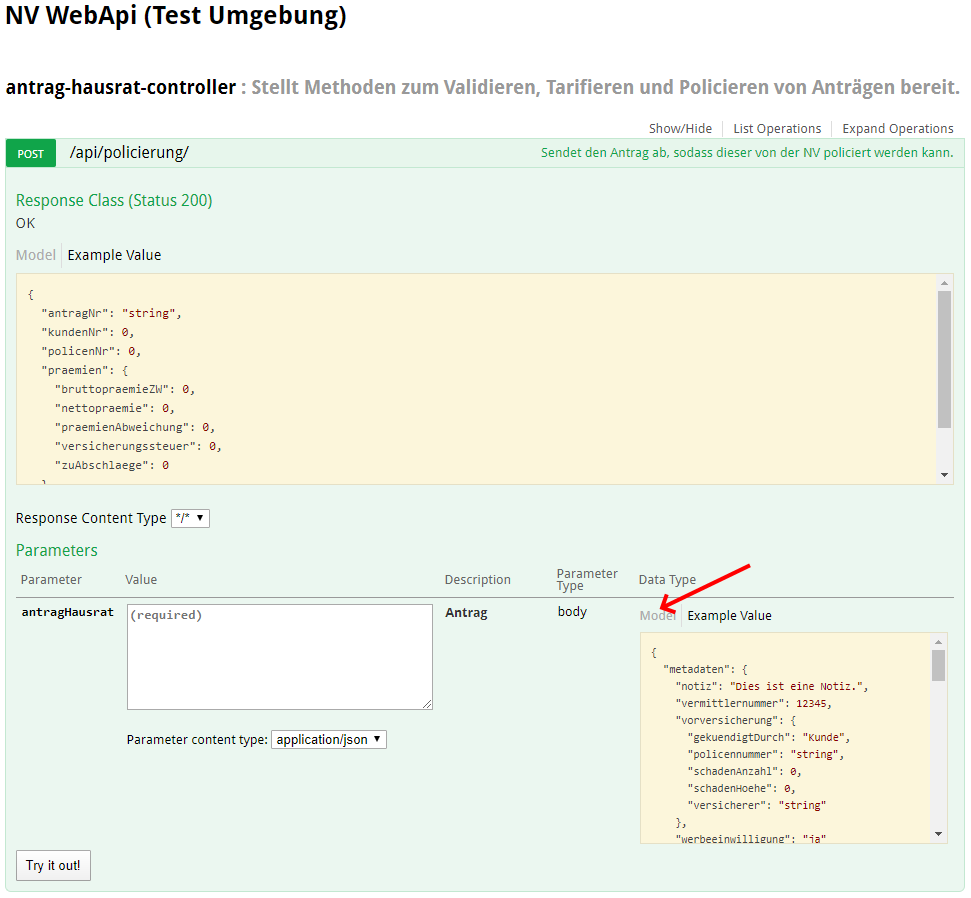
Task: Open the Parameter content type dropdown
Action: click(329, 740)
